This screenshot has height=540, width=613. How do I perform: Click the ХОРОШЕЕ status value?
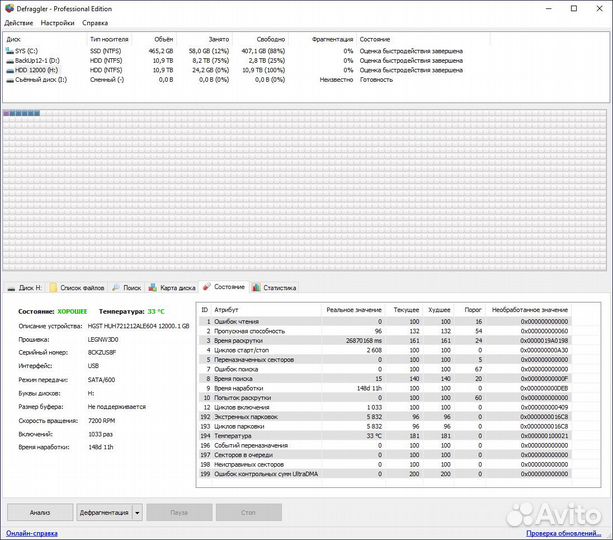pyautogui.click(x=72, y=312)
